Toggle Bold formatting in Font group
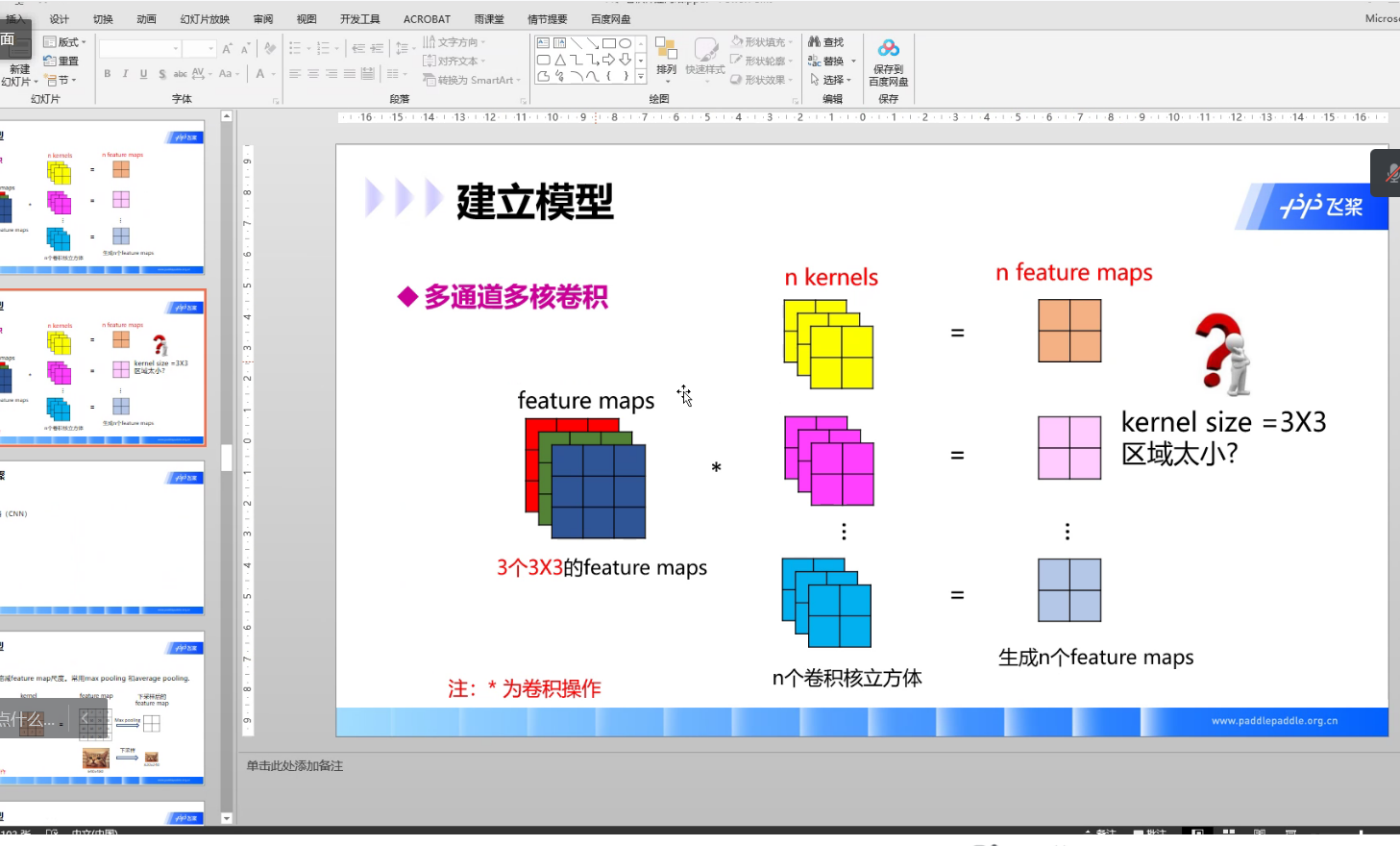The image size is (1400, 846). (x=107, y=74)
